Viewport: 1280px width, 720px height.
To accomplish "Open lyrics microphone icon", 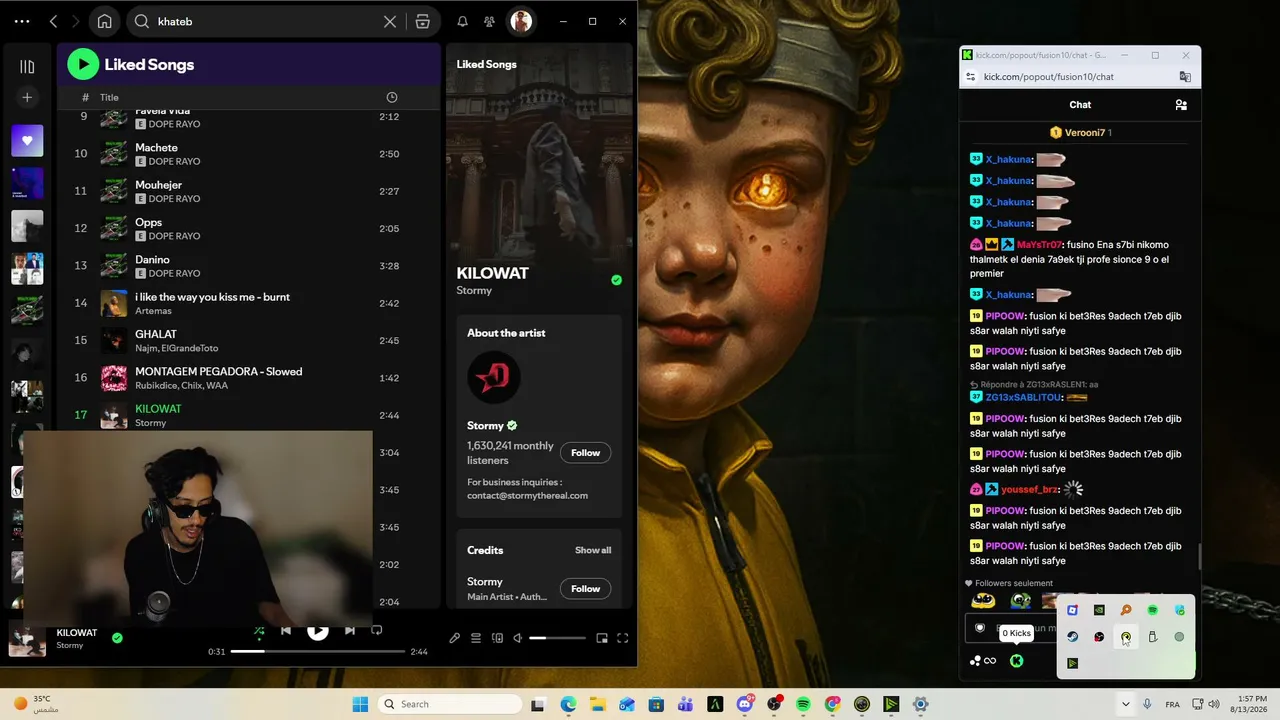I will click(454, 638).
